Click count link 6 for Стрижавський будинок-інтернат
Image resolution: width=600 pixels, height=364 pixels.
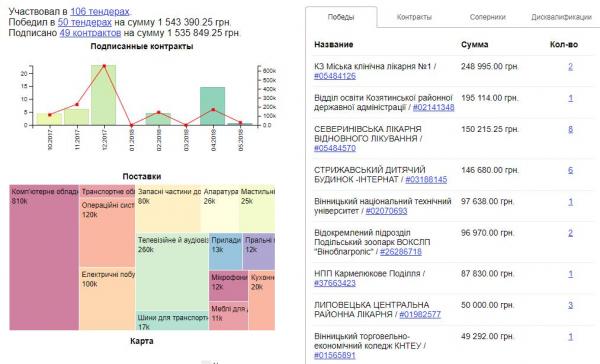tap(570, 170)
